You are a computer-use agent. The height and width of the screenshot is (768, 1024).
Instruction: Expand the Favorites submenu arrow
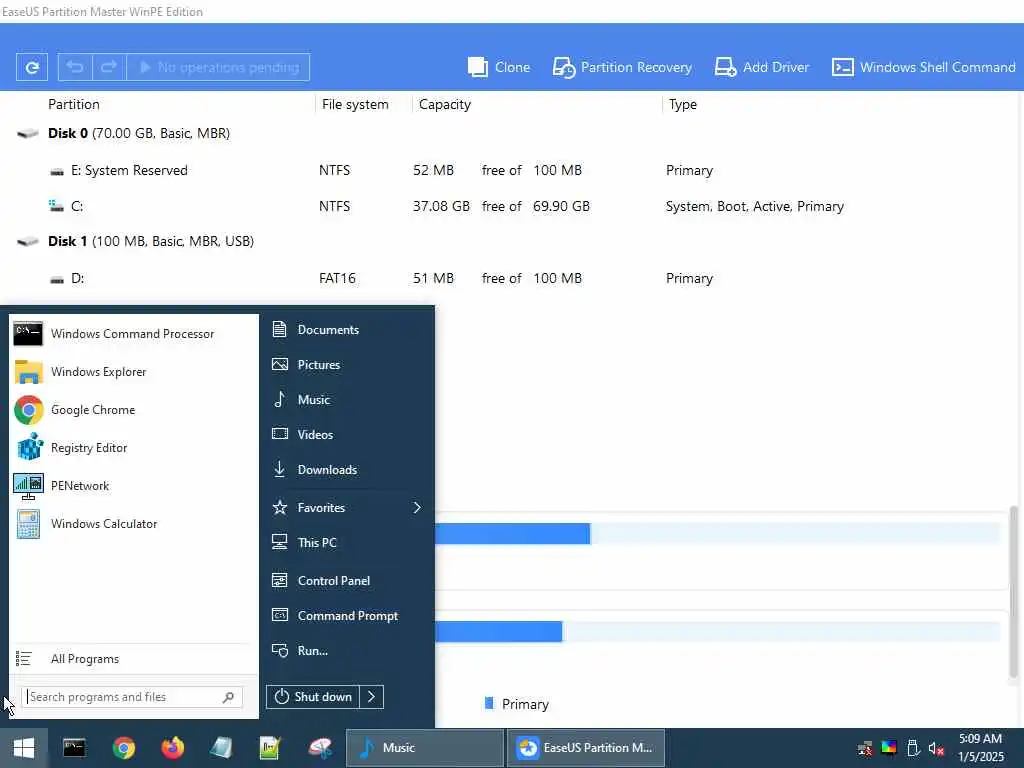417,507
